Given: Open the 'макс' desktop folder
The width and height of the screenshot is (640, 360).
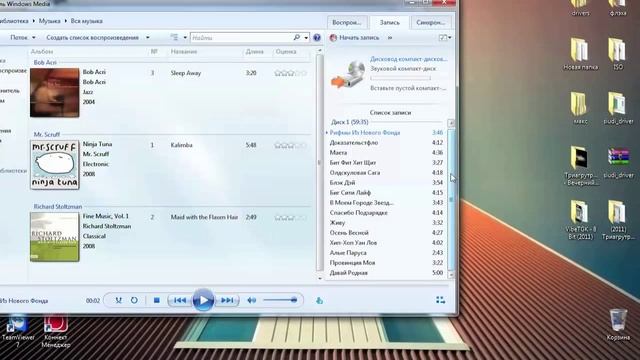Looking at the screenshot, I should [580, 108].
